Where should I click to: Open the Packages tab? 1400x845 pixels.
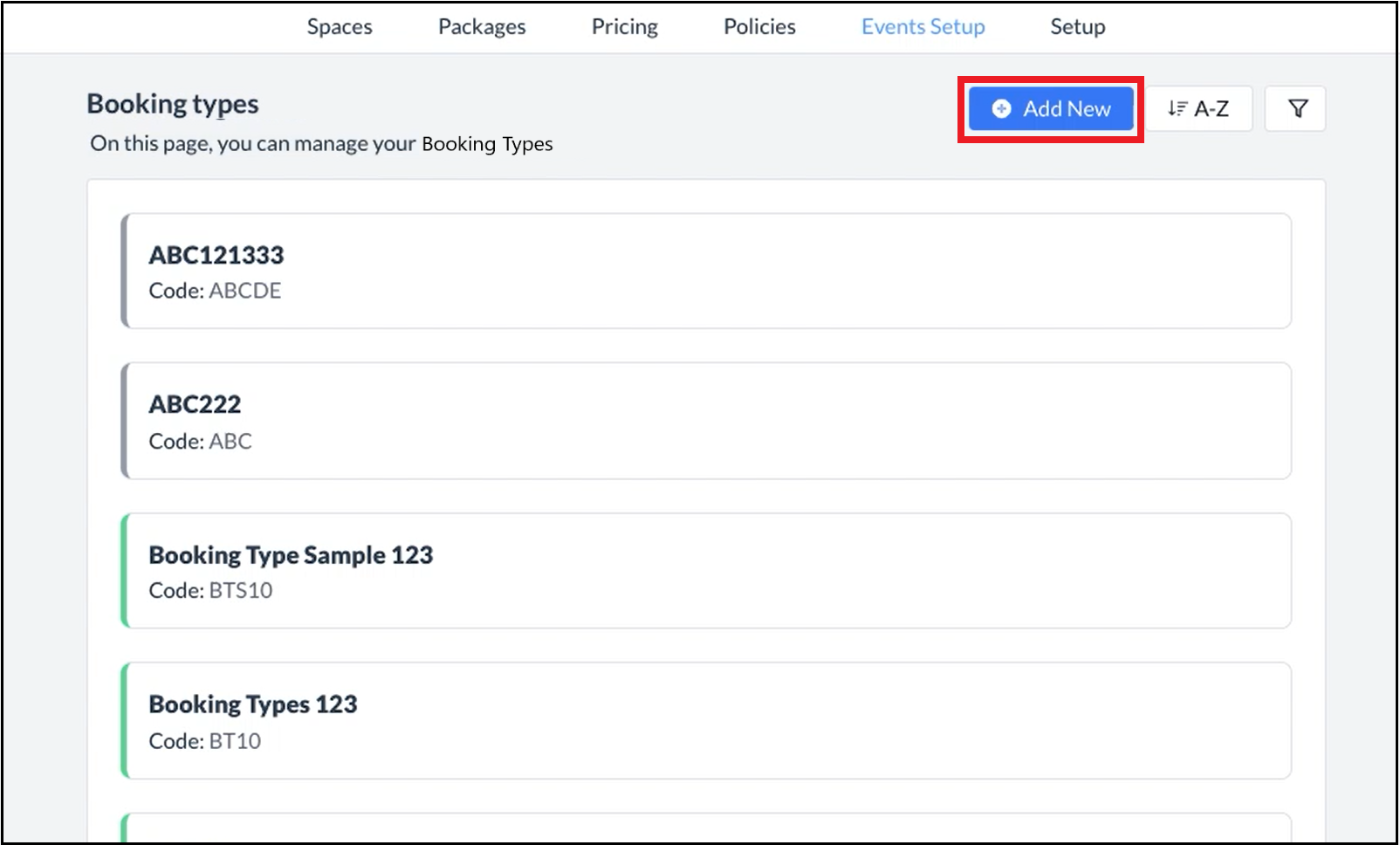pos(482,27)
